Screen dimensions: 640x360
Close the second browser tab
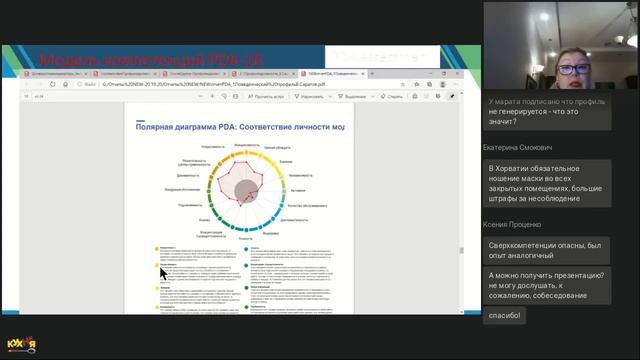(155, 74)
